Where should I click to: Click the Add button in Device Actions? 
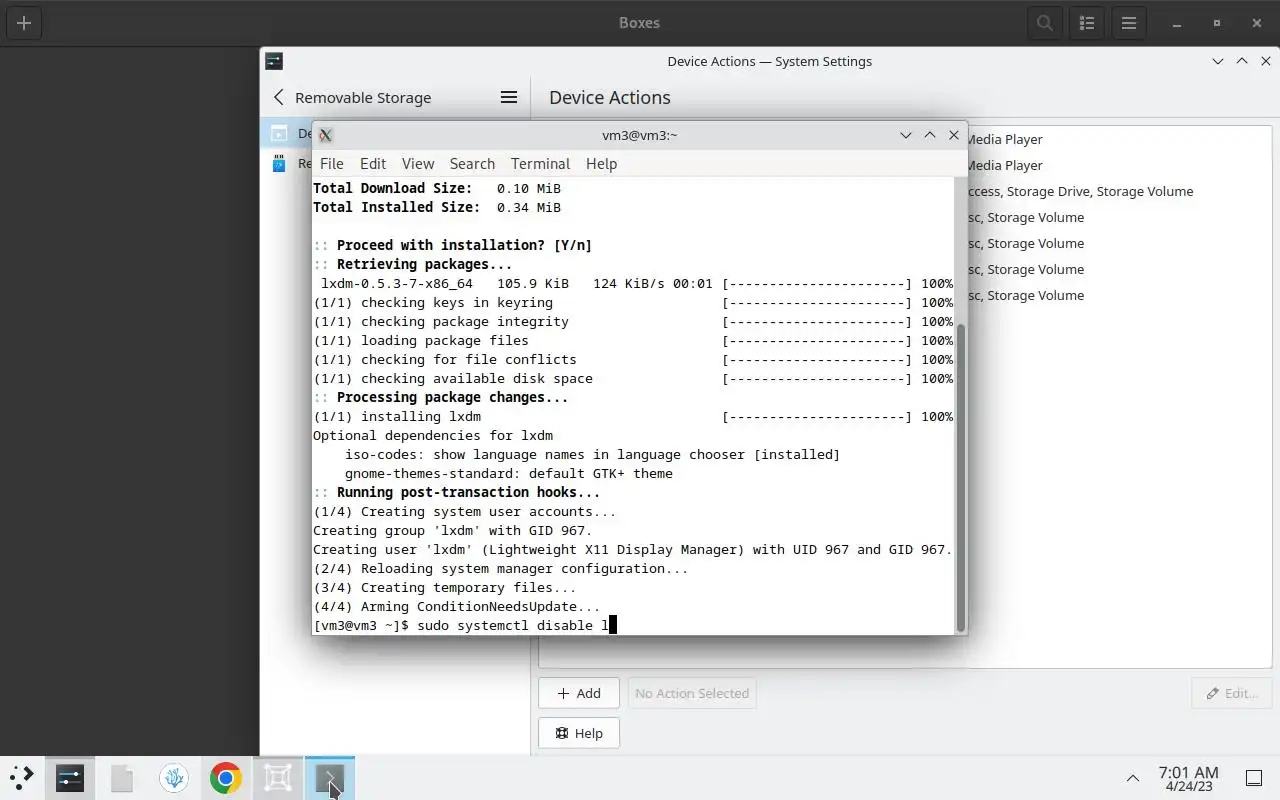[x=579, y=693]
